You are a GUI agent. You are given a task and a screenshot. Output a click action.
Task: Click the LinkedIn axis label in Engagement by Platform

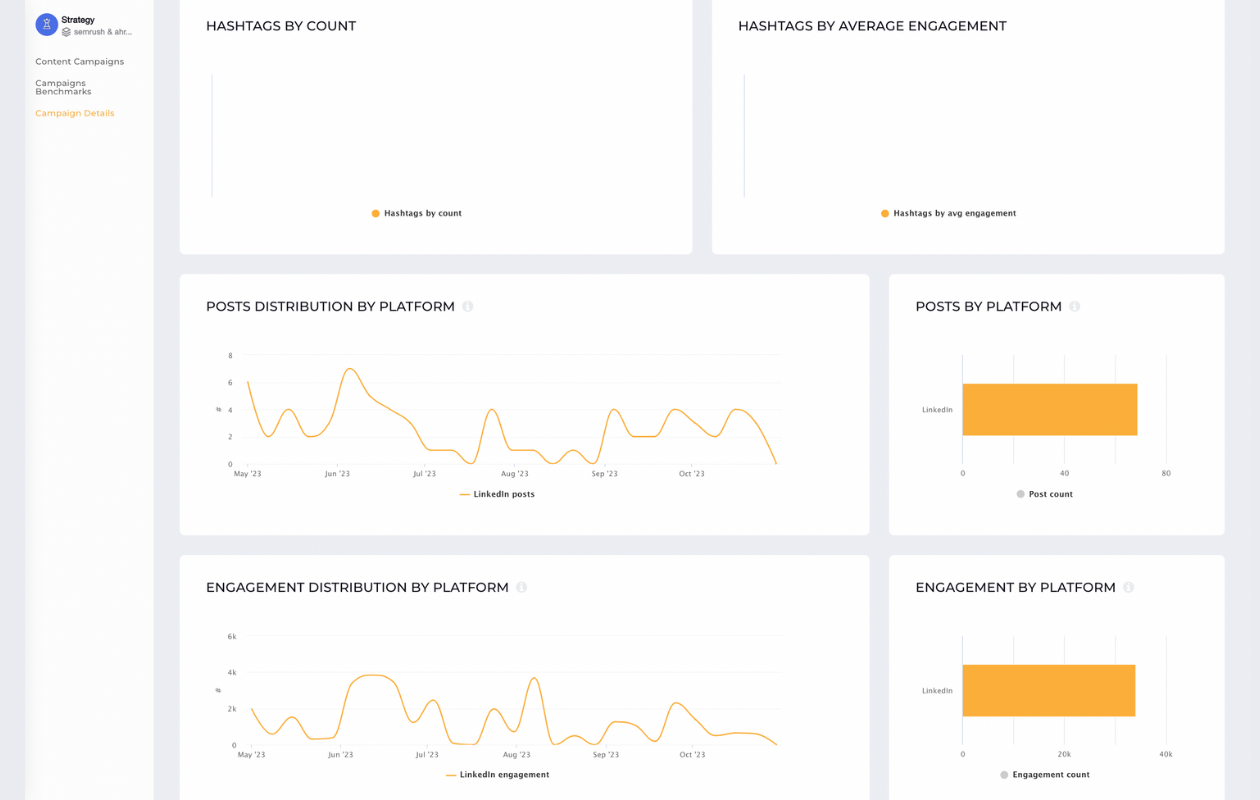(x=937, y=691)
